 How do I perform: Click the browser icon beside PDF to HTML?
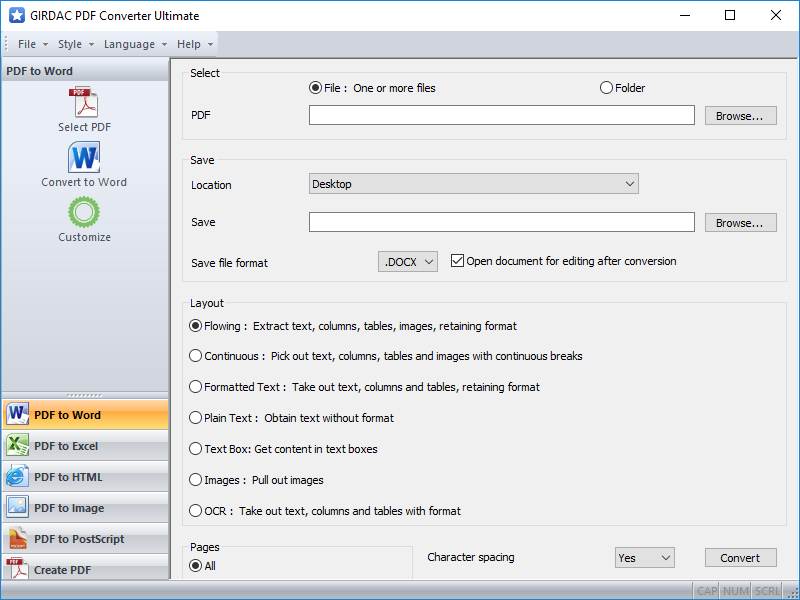tap(17, 477)
